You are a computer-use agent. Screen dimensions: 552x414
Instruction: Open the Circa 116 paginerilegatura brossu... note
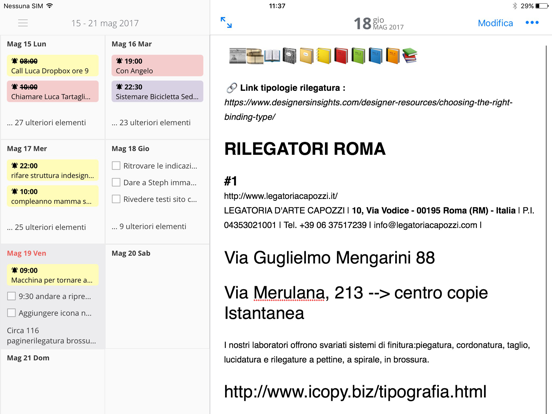pyautogui.click(x=51, y=335)
